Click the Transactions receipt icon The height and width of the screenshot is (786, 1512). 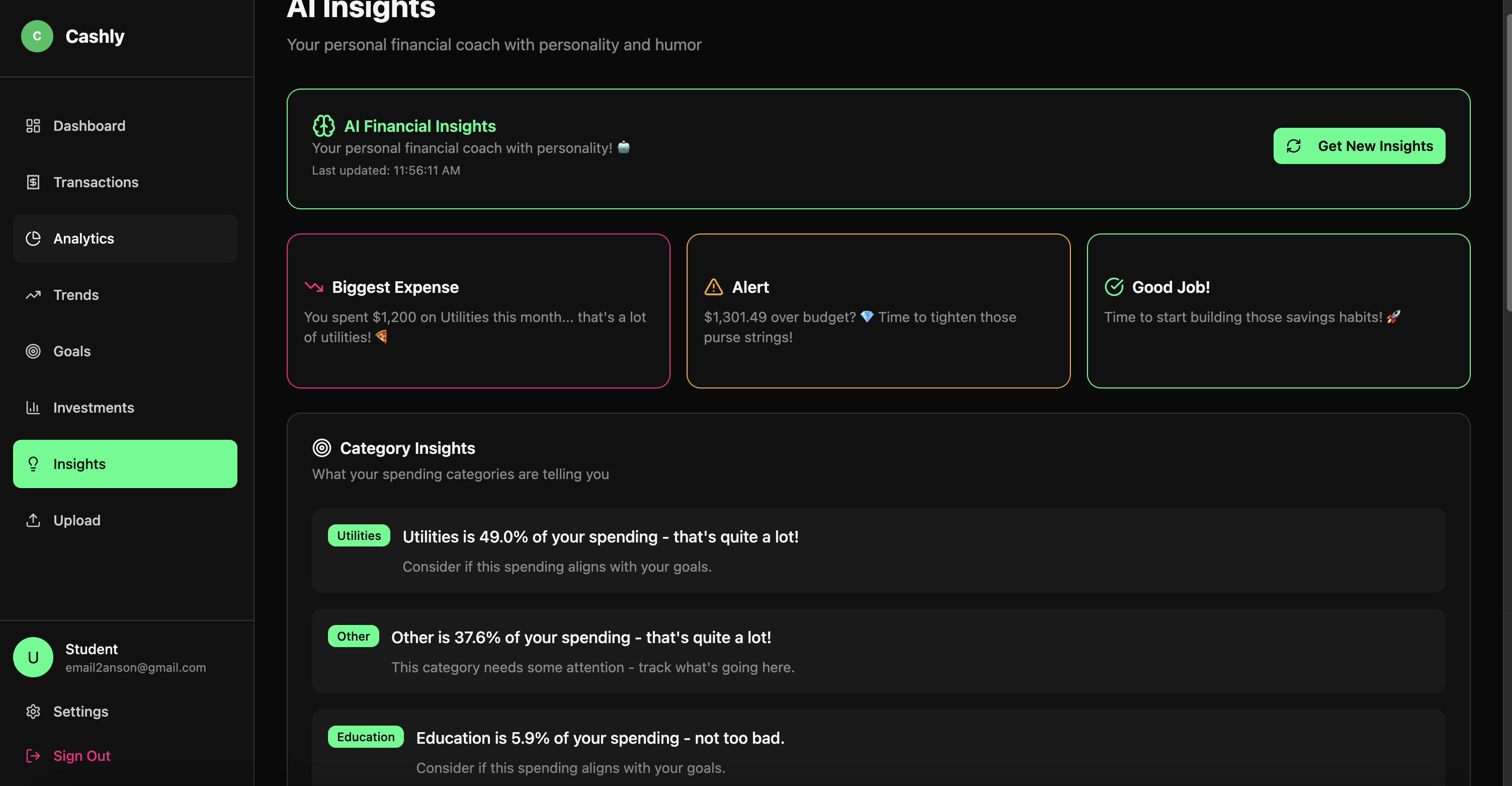33,182
